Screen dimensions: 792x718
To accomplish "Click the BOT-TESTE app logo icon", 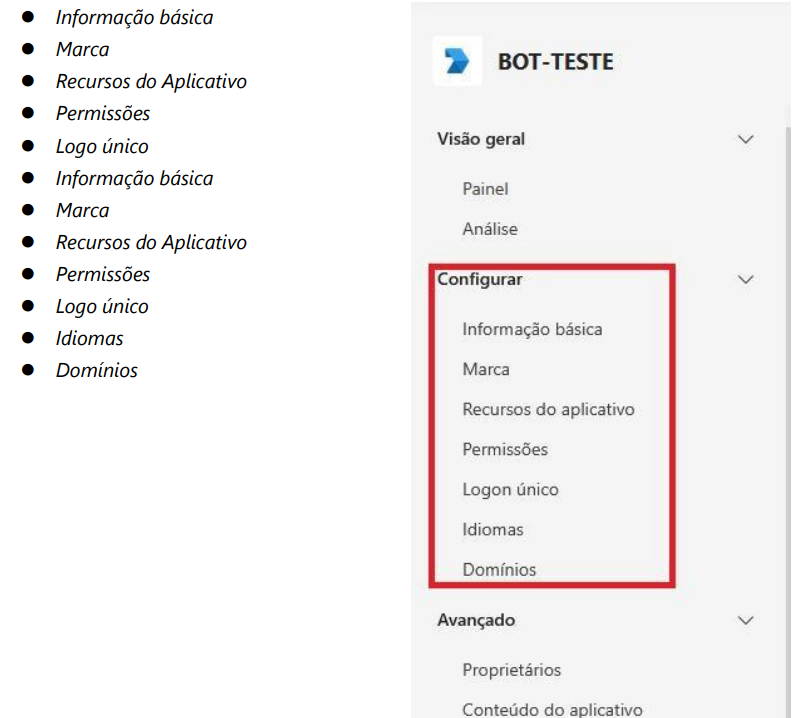I will pyautogui.click(x=457, y=62).
